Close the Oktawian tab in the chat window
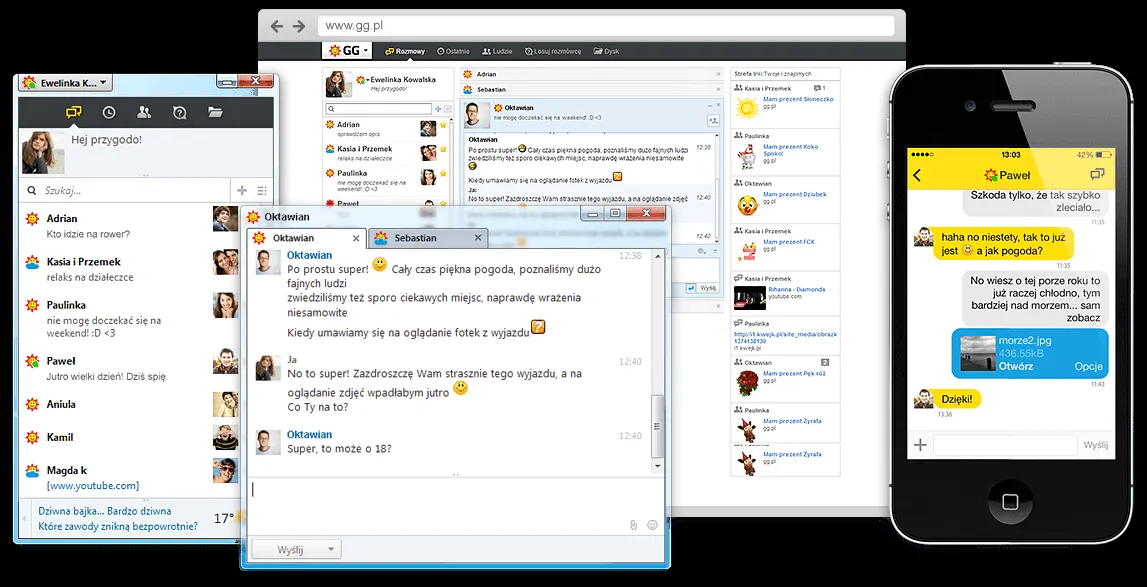The height and width of the screenshot is (587, 1147). point(356,238)
